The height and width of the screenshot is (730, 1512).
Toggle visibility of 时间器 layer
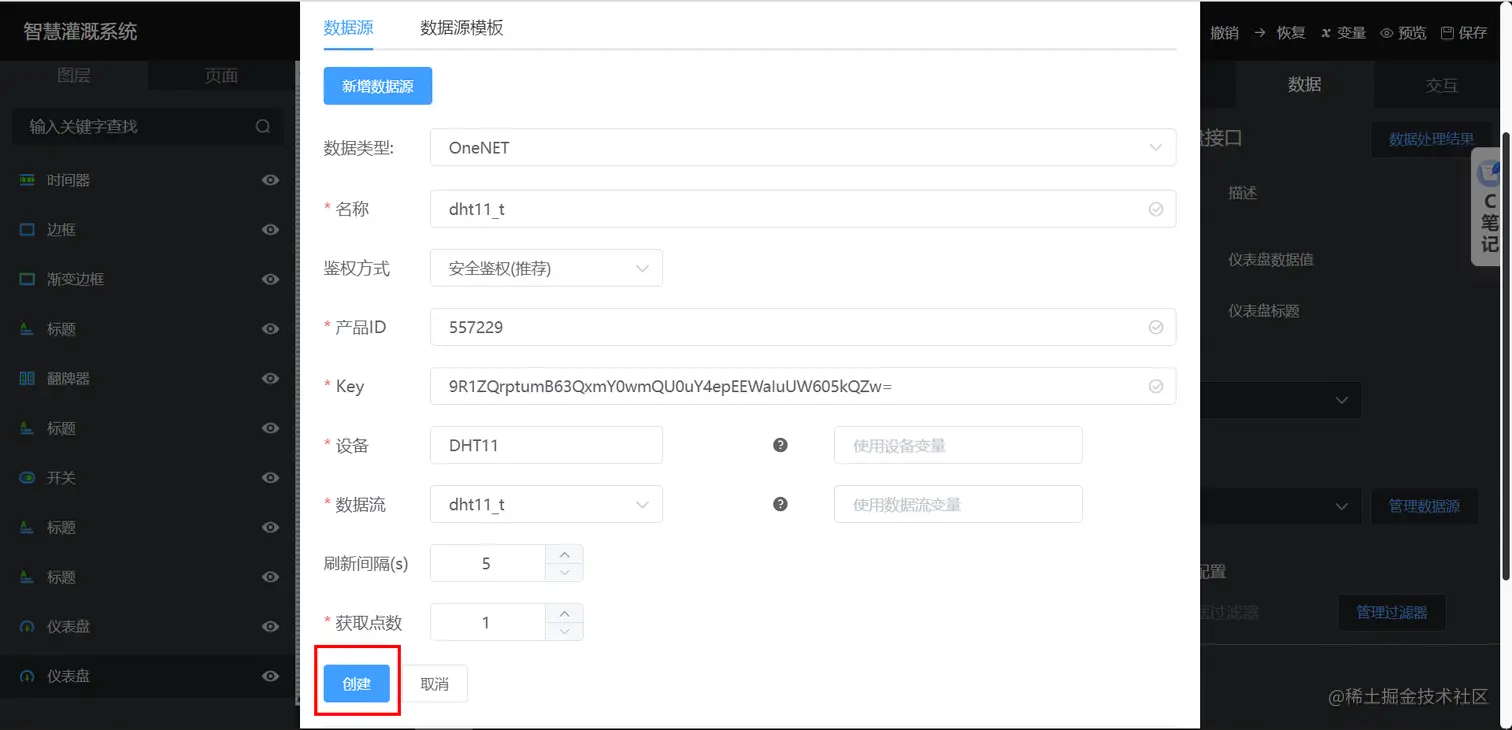coord(270,180)
